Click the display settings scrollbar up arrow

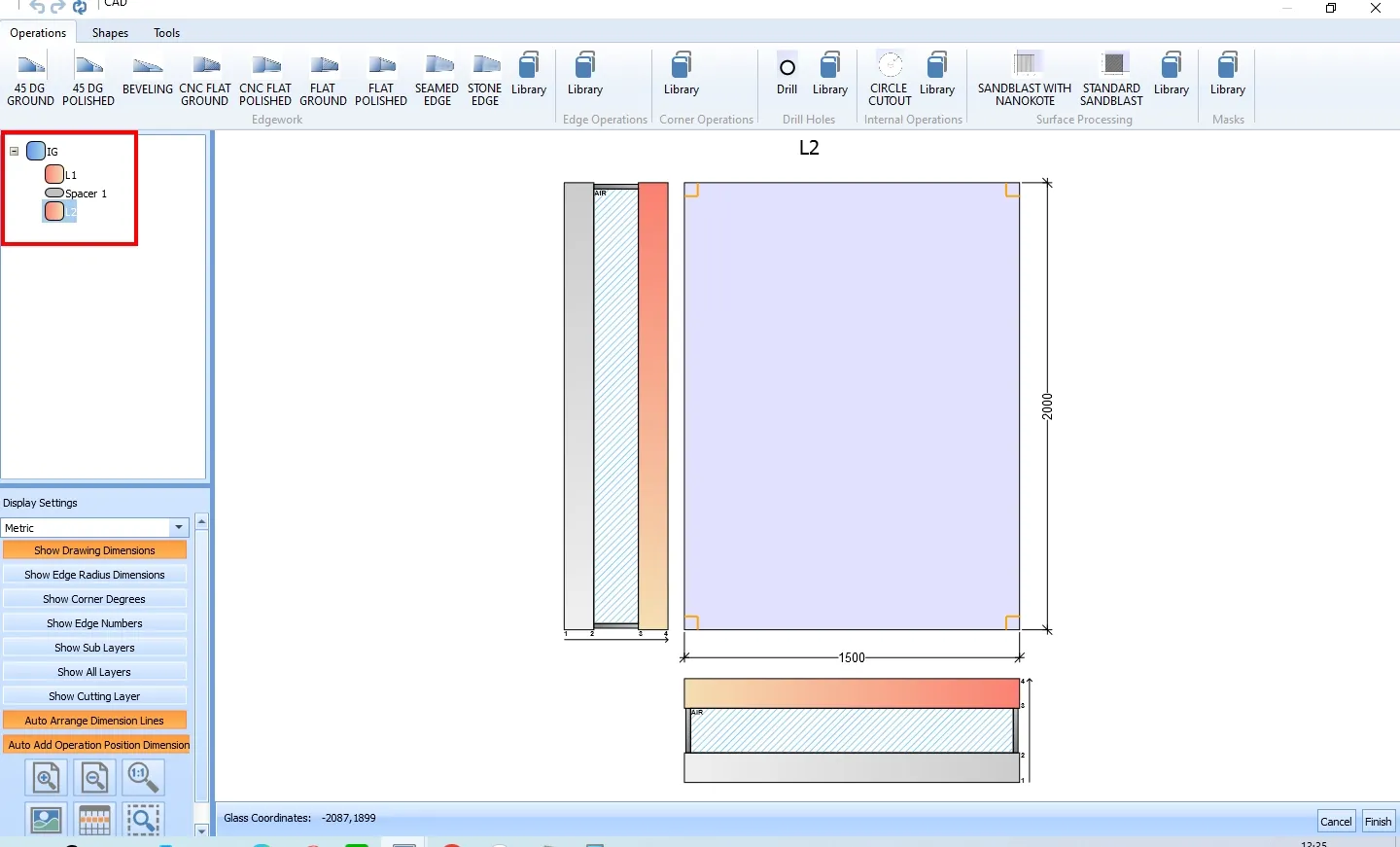(x=201, y=521)
